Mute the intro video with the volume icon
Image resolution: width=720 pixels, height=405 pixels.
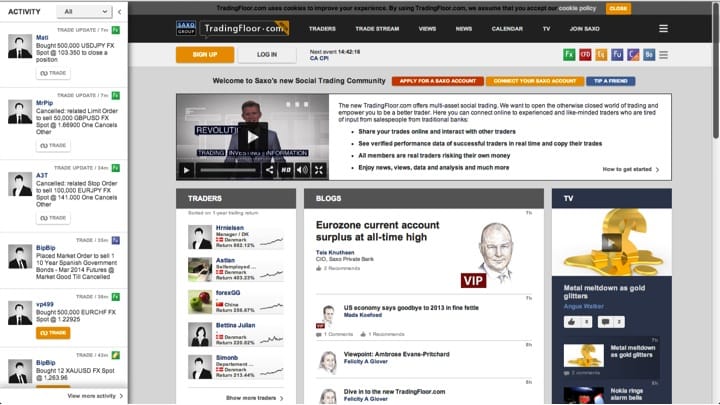point(302,170)
